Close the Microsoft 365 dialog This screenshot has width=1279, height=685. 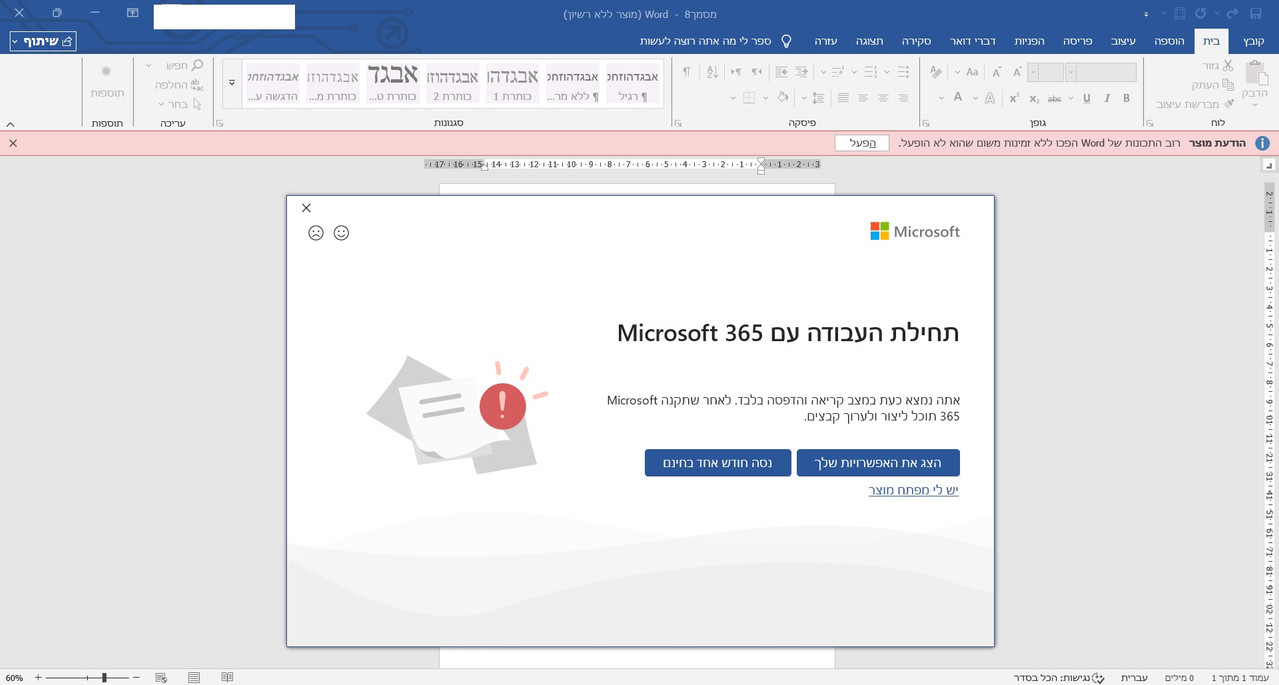[306, 208]
